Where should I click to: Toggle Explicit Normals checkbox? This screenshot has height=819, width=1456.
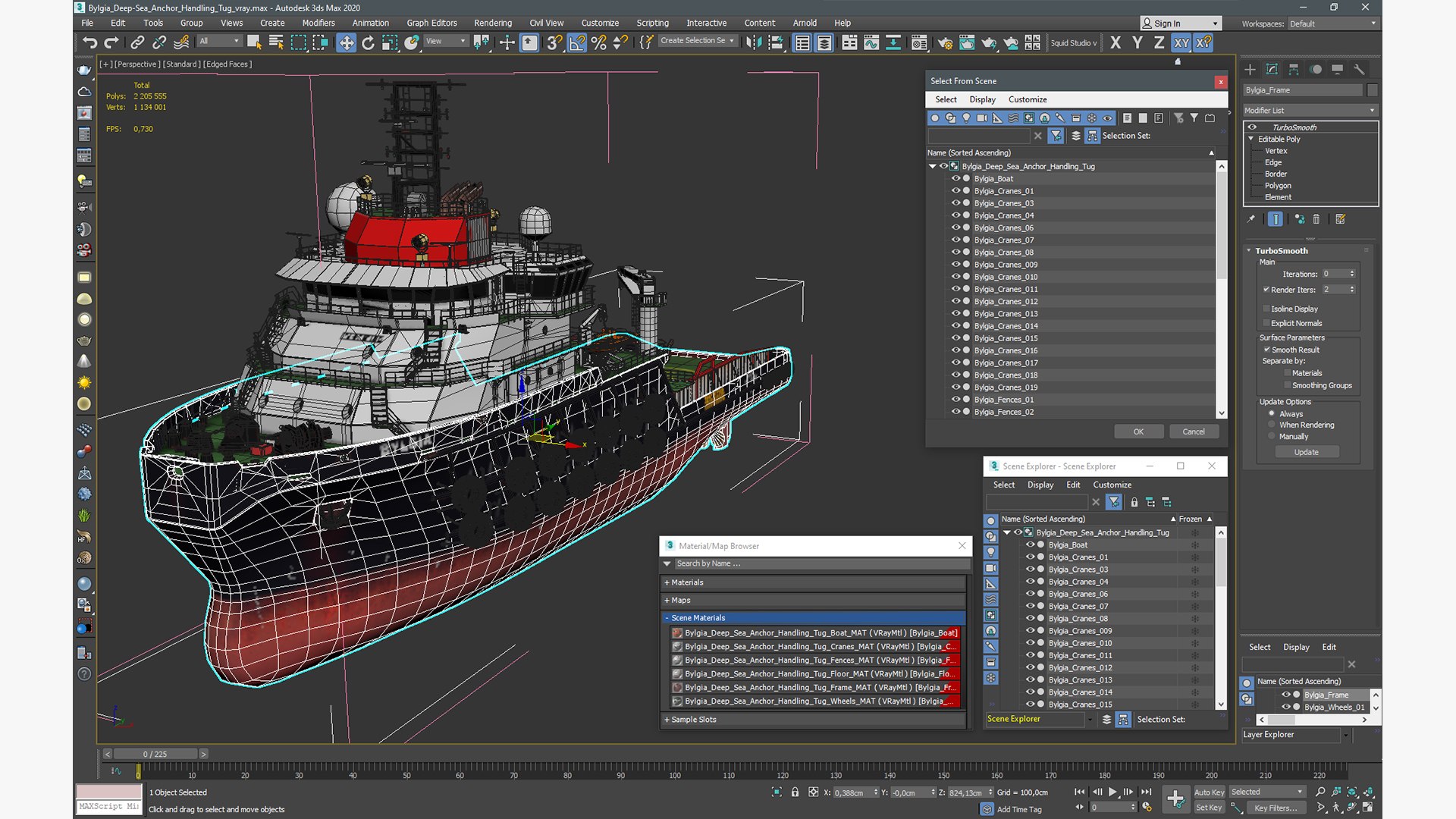[x=1266, y=323]
